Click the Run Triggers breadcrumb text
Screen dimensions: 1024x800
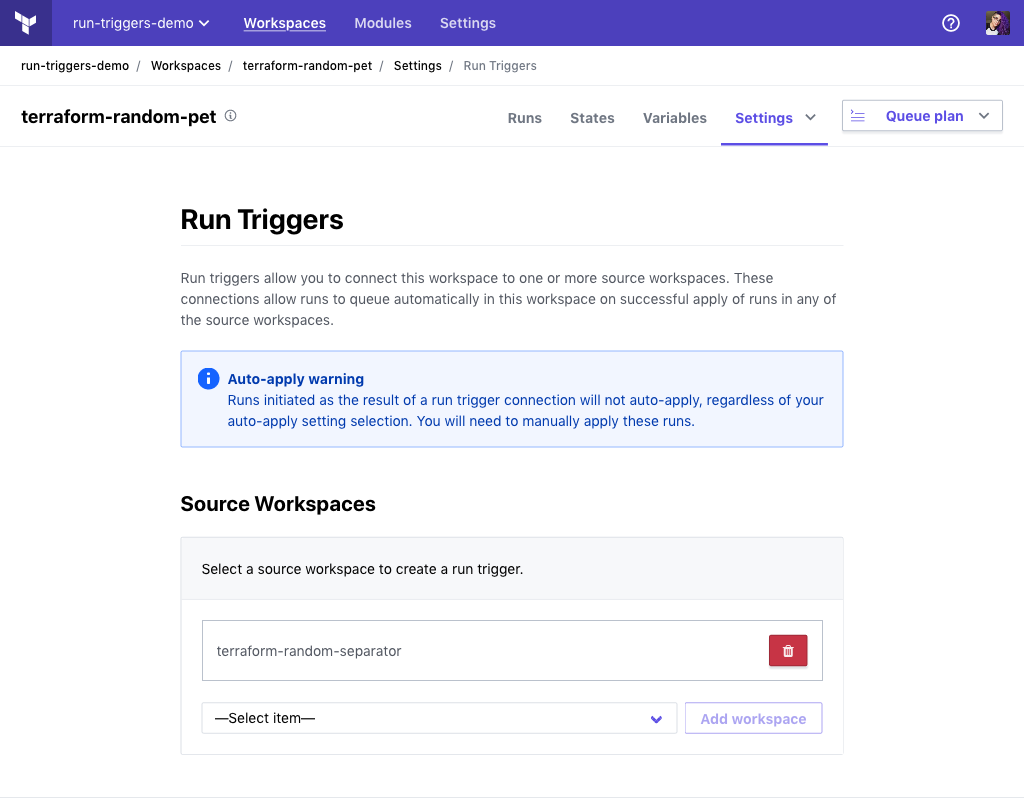(500, 66)
